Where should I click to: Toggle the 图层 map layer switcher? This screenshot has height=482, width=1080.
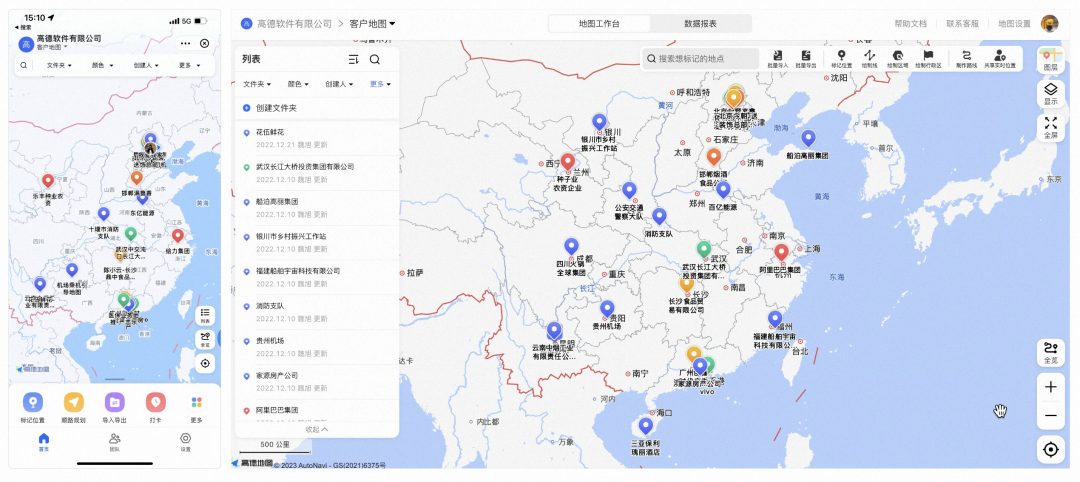(1050, 59)
